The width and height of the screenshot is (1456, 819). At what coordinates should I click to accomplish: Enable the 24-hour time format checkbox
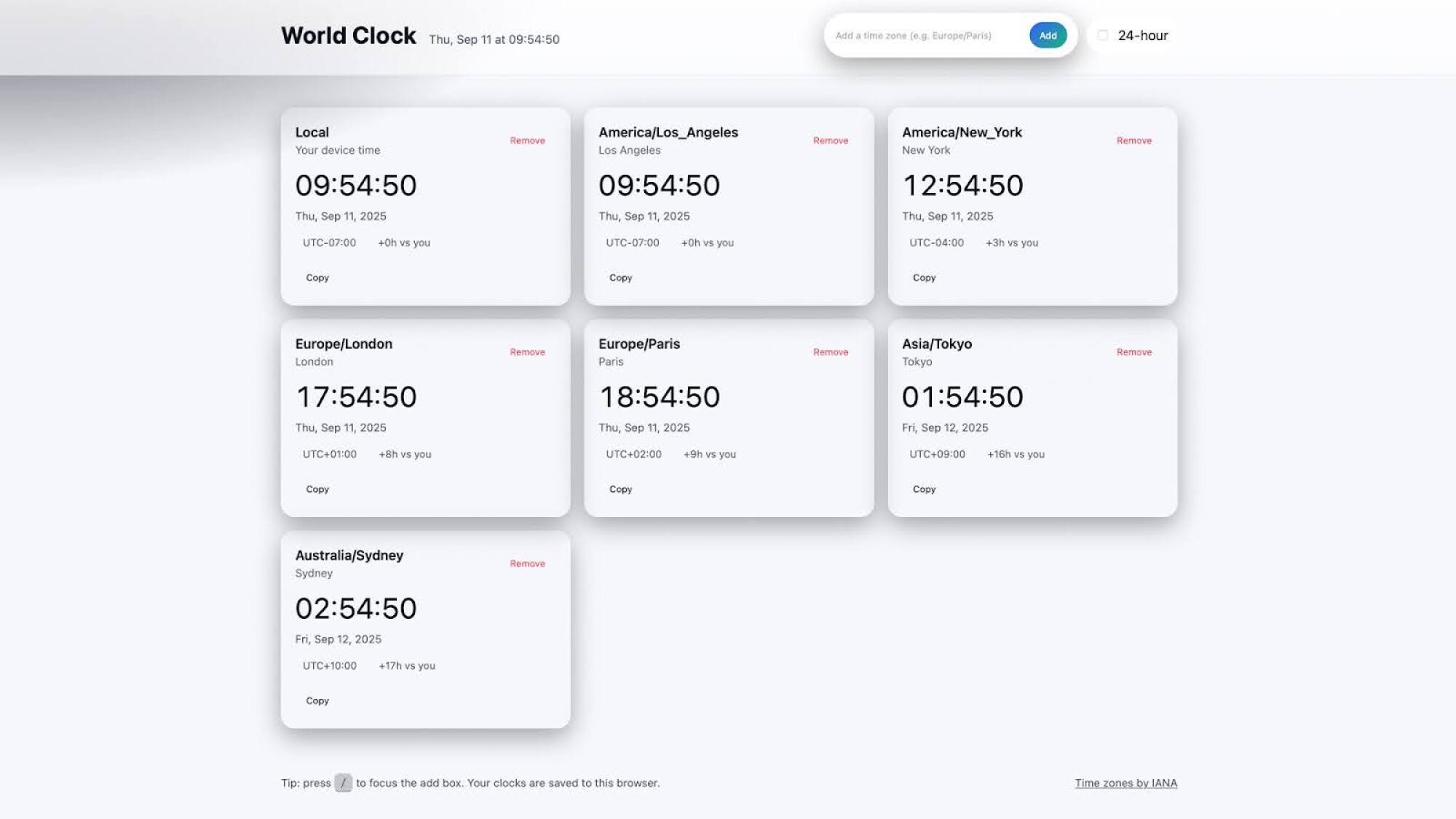pos(1104,34)
